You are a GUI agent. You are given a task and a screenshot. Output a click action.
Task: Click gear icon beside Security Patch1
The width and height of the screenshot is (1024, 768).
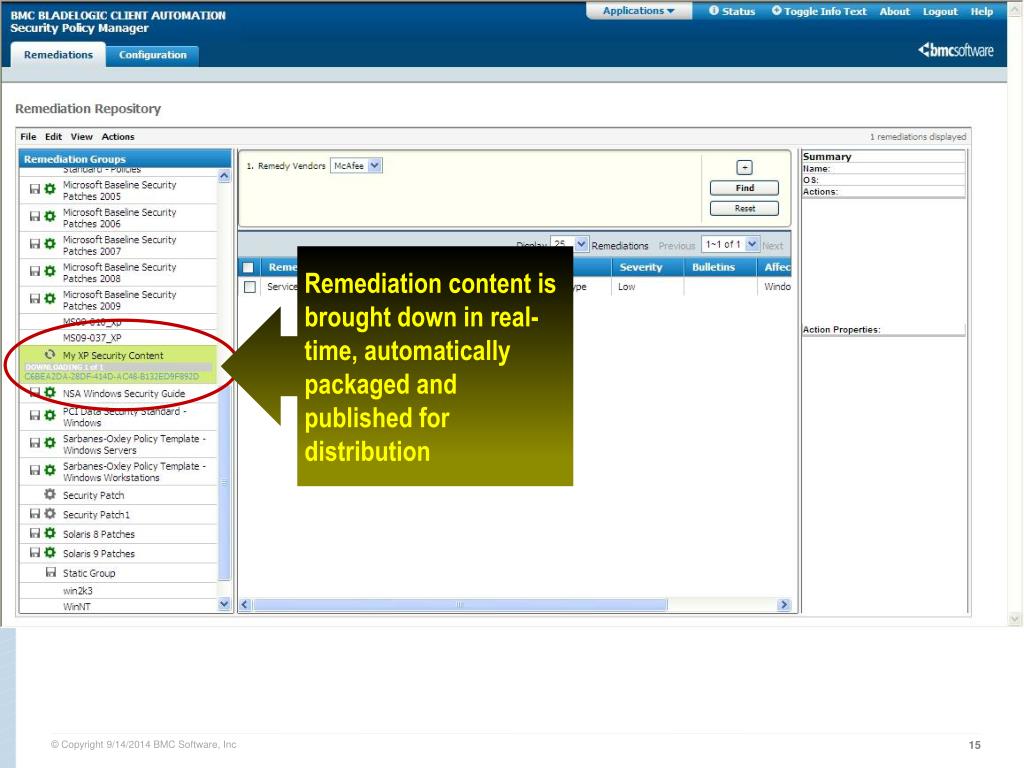tap(50, 514)
